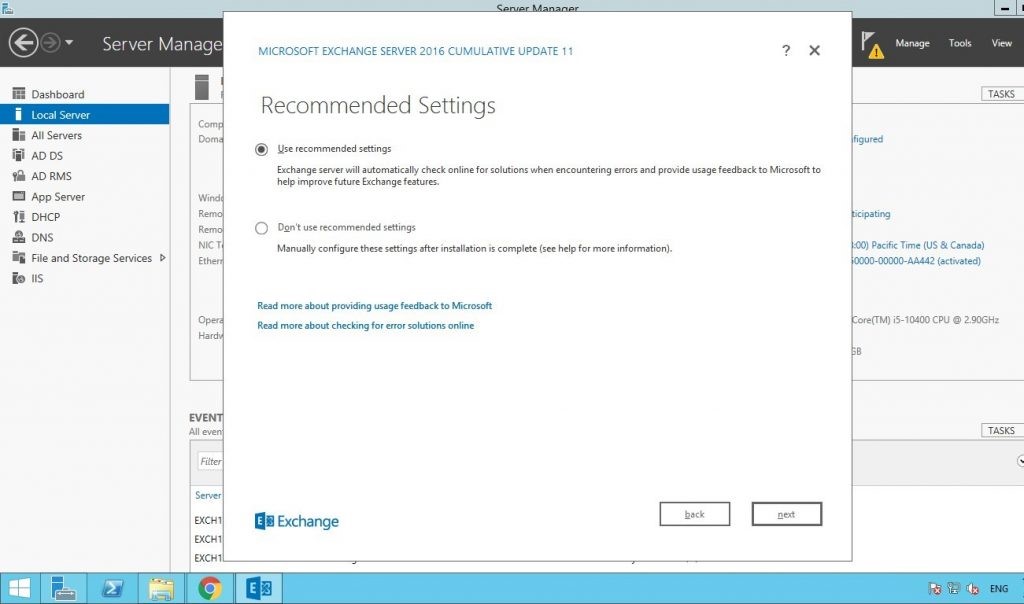Image resolution: width=1024 pixels, height=604 pixels.
Task: Open the Exchange setup help question mark
Action: tap(786, 50)
